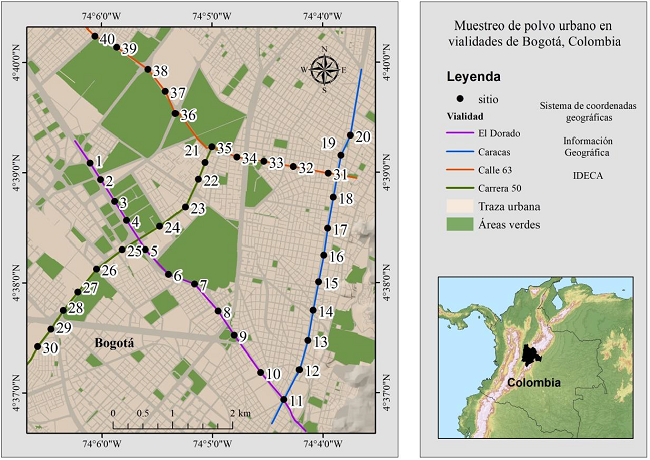Click the Traza urbana color swatch
Viewport: 650px width, 460px height.
click(459, 206)
